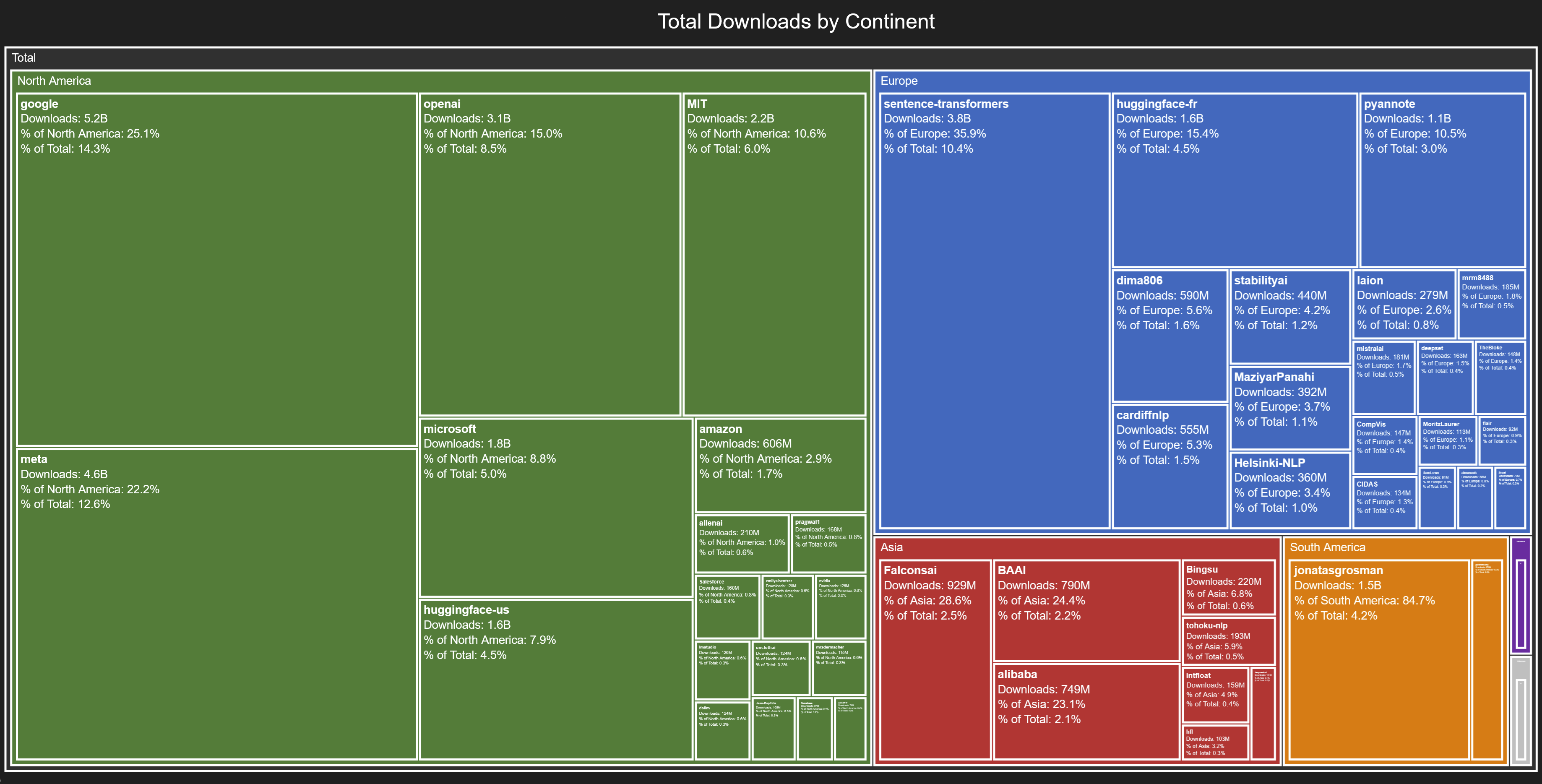Drill into the alibaba tile

(1084, 706)
